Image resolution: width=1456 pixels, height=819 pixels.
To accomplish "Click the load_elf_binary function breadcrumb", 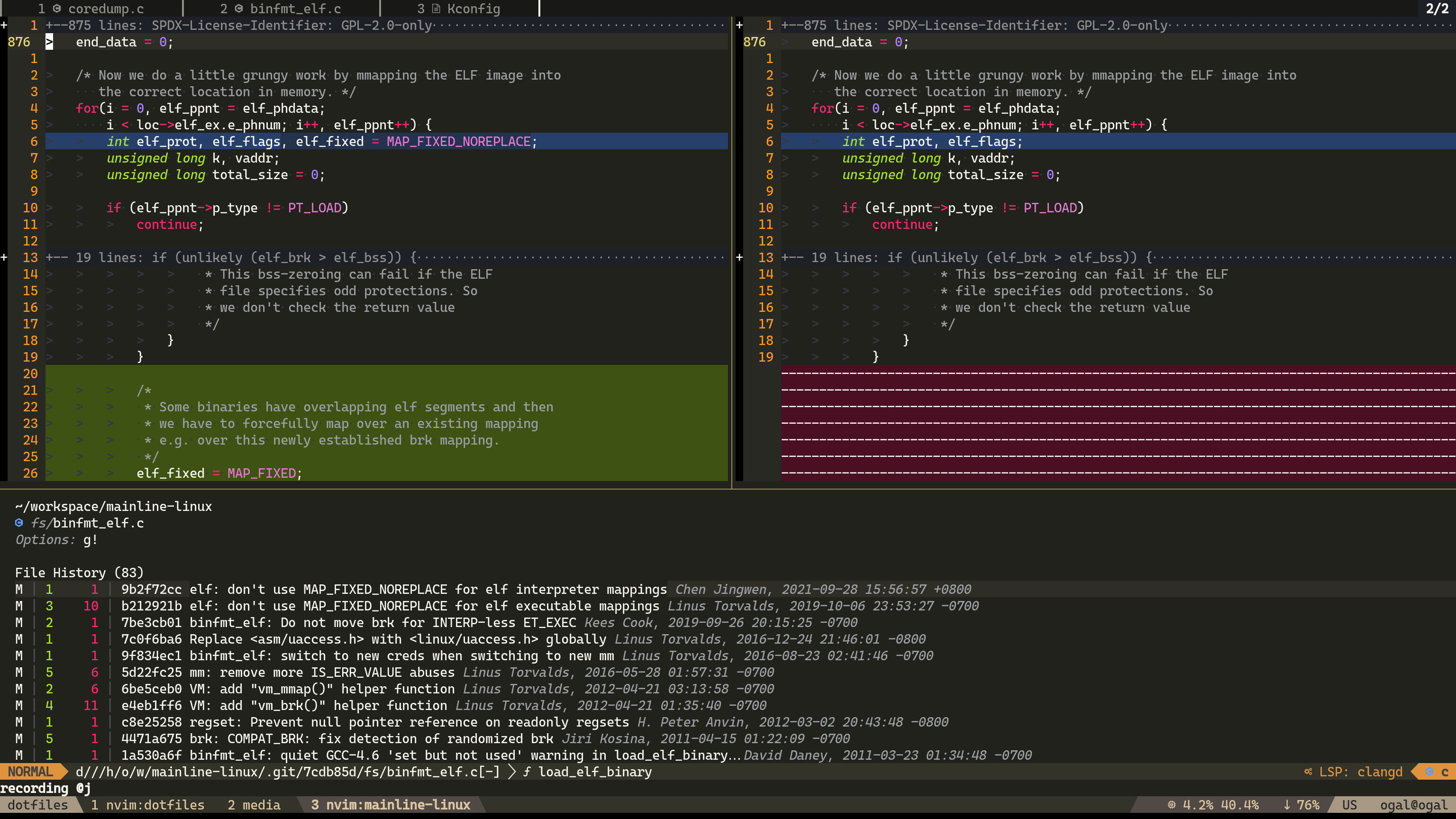I will coord(595,772).
